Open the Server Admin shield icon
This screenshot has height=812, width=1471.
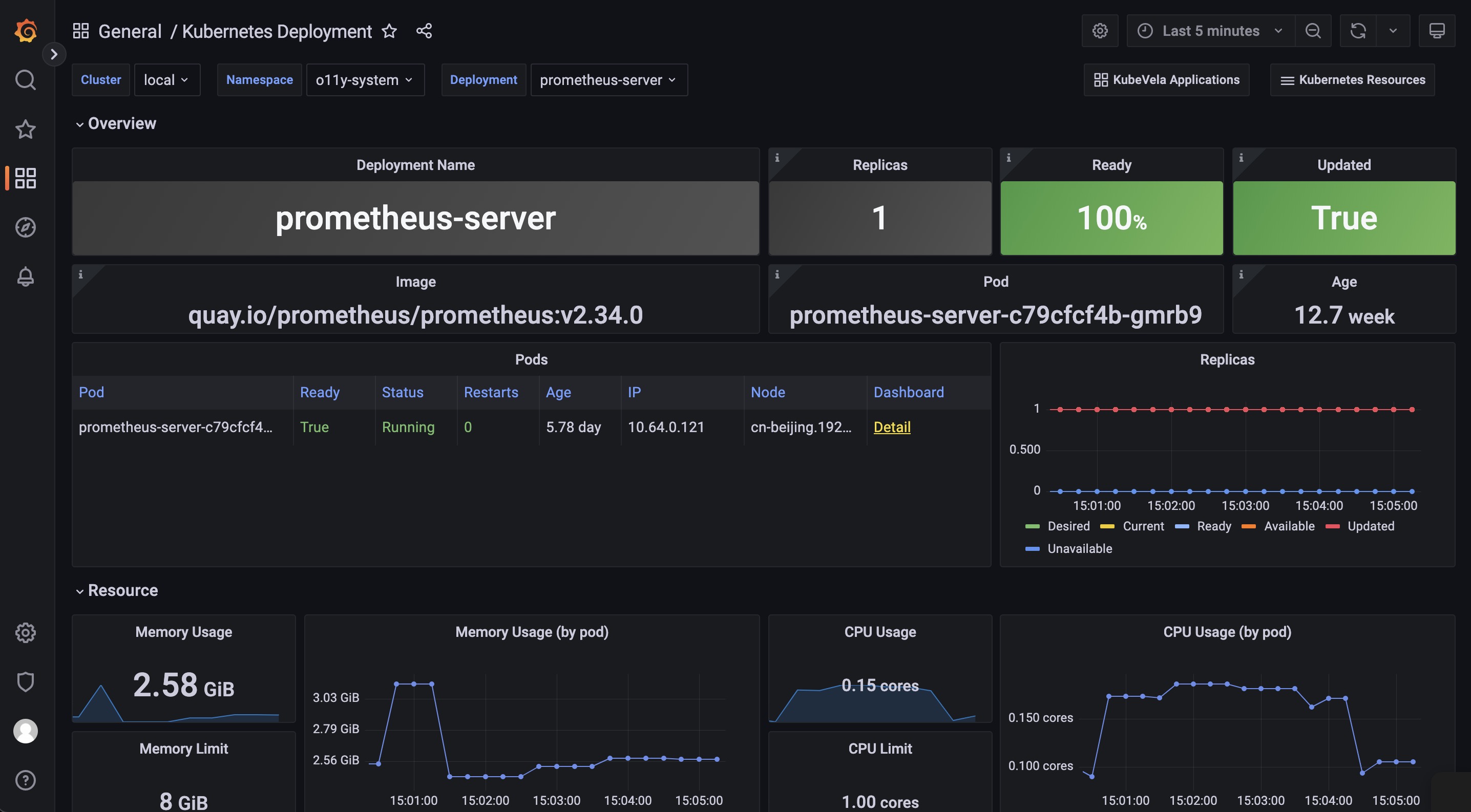click(25, 681)
